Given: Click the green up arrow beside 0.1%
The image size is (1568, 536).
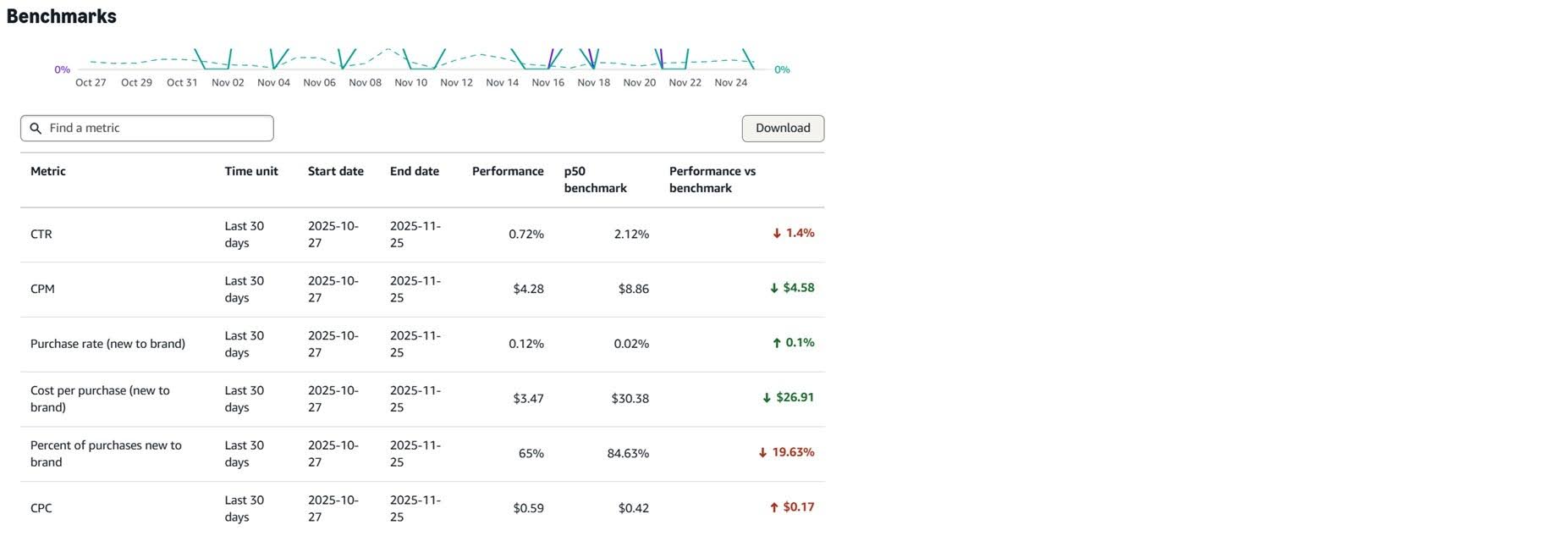Looking at the screenshot, I should [x=777, y=343].
